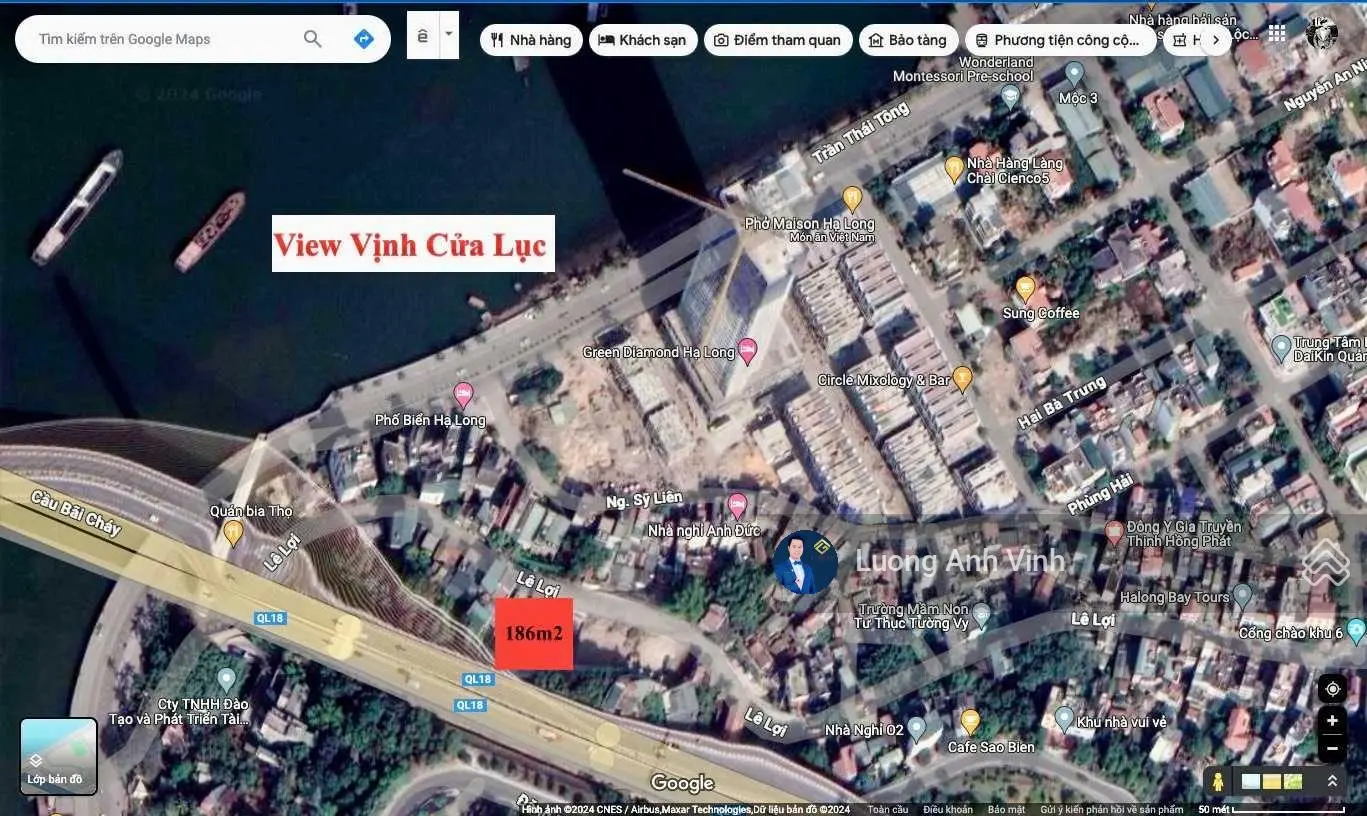1367x816 pixels.
Task: Open Circle Mixology & Bar pin
Action: click(962, 379)
